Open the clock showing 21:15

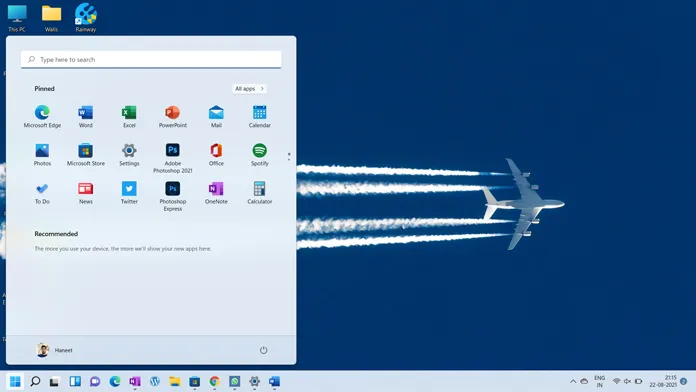point(663,381)
